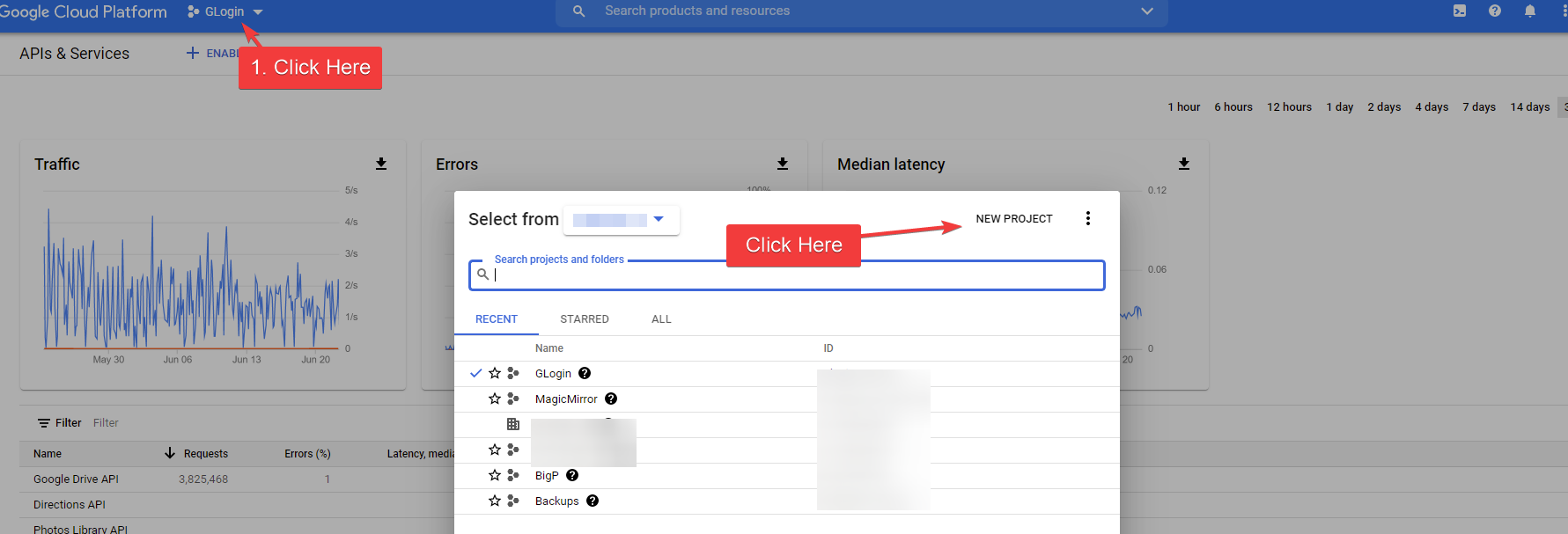Focus the Search projects and folders field
The width and height of the screenshot is (1568, 534).
(x=792, y=275)
